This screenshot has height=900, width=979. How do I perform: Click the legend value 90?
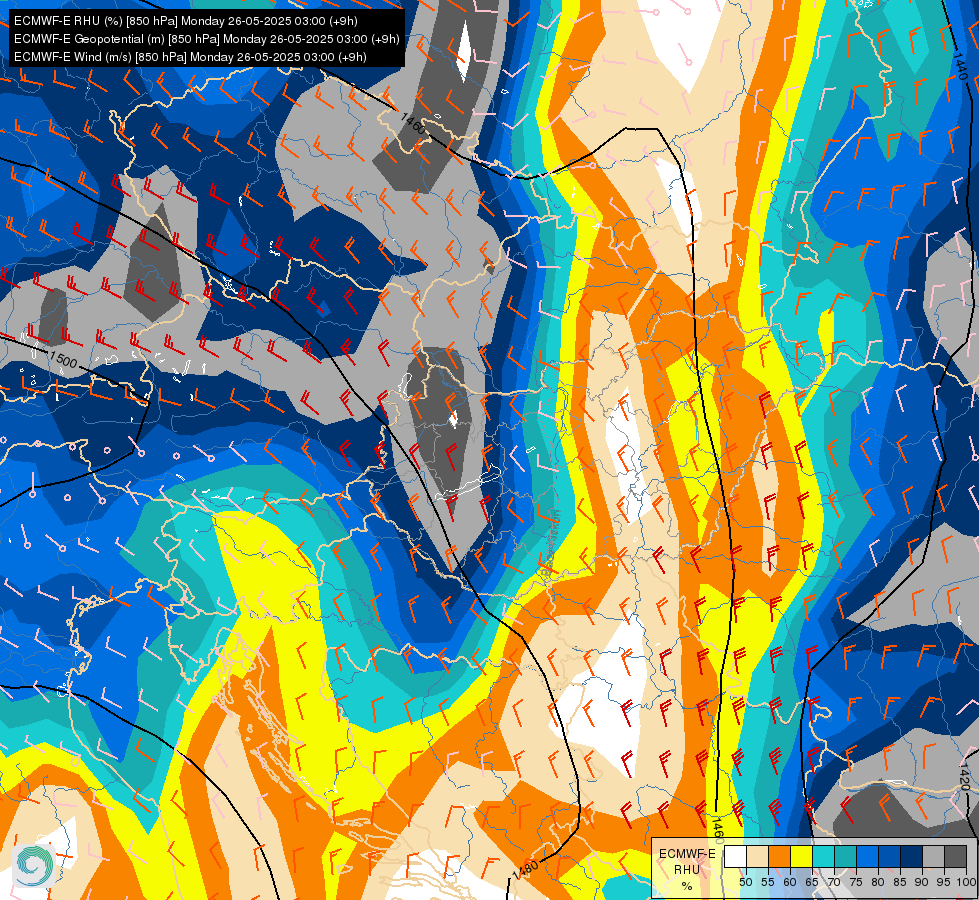point(922,882)
